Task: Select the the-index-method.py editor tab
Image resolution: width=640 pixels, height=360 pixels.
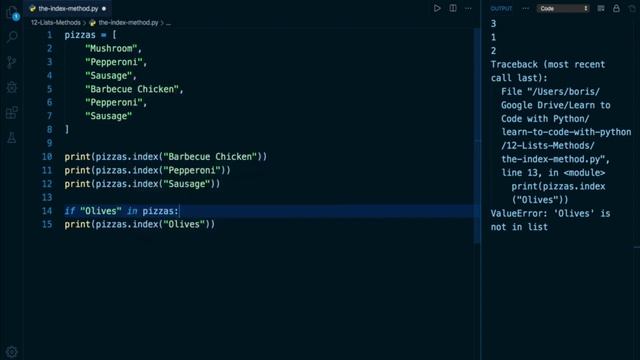Action: coord(68,8)
